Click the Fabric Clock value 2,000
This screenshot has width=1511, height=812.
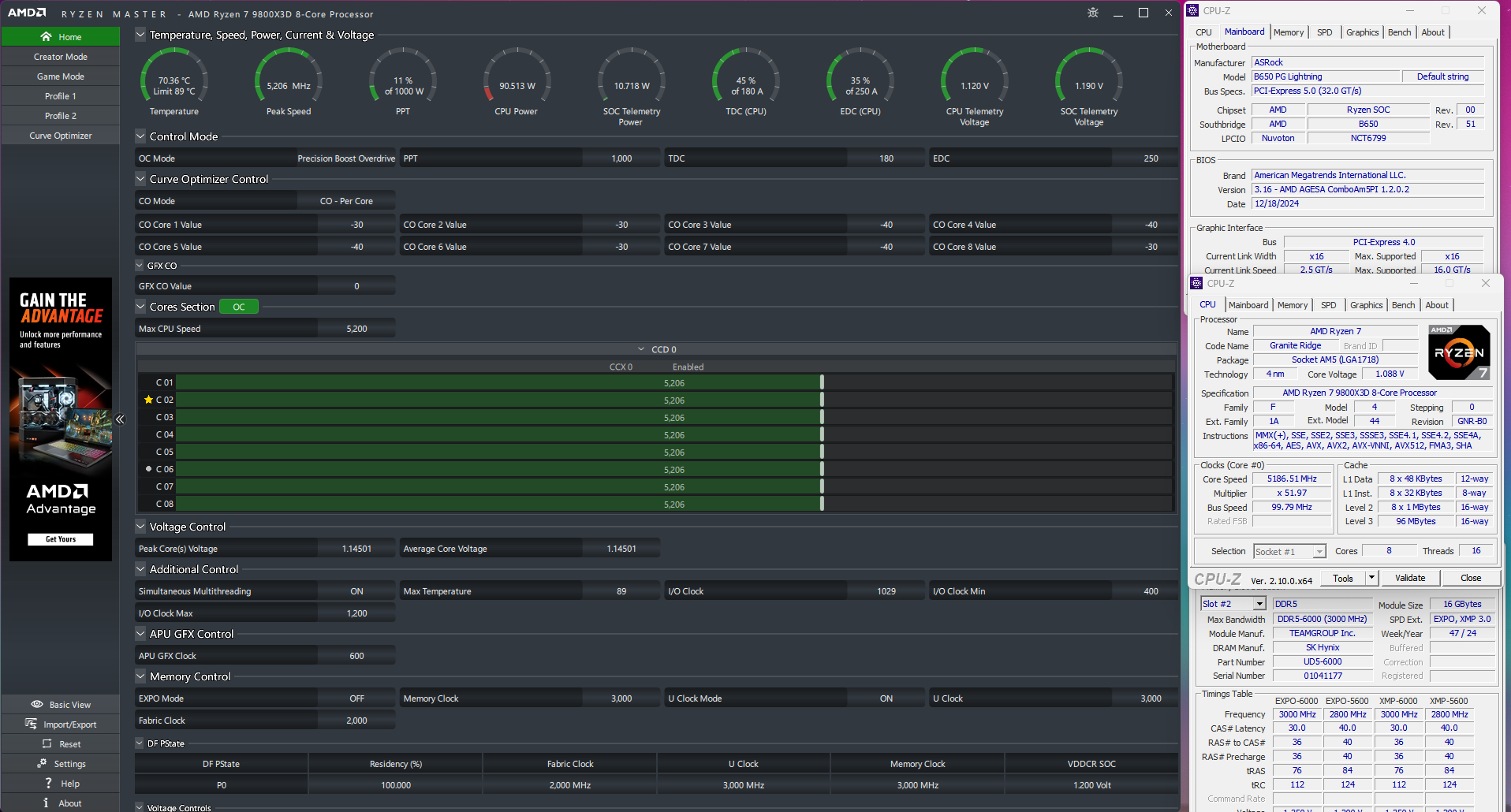point(356,721)
